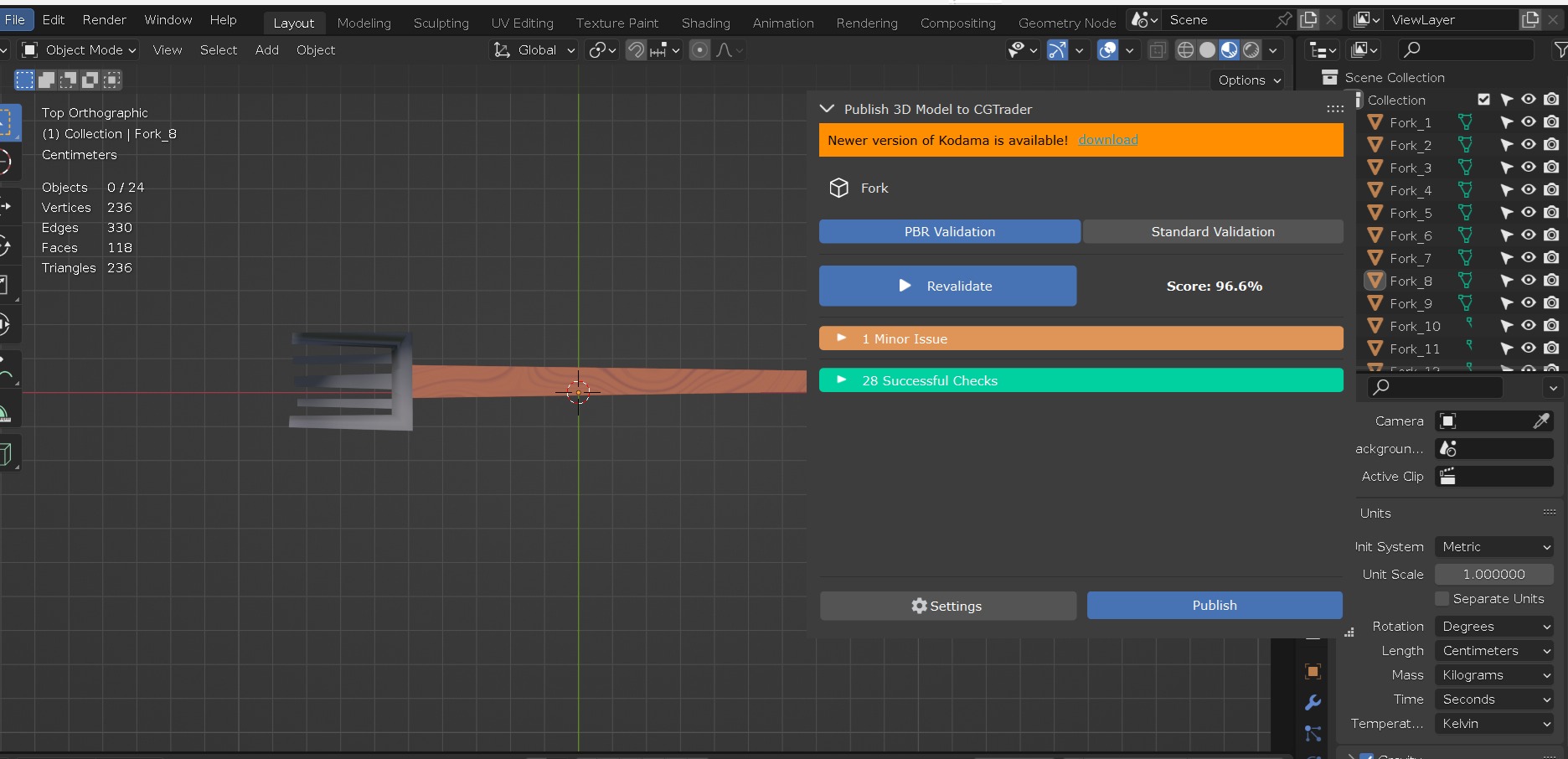The image size is (1568, 759).
Task: Click the outliner search field
Action: [x=1467, y=50]
